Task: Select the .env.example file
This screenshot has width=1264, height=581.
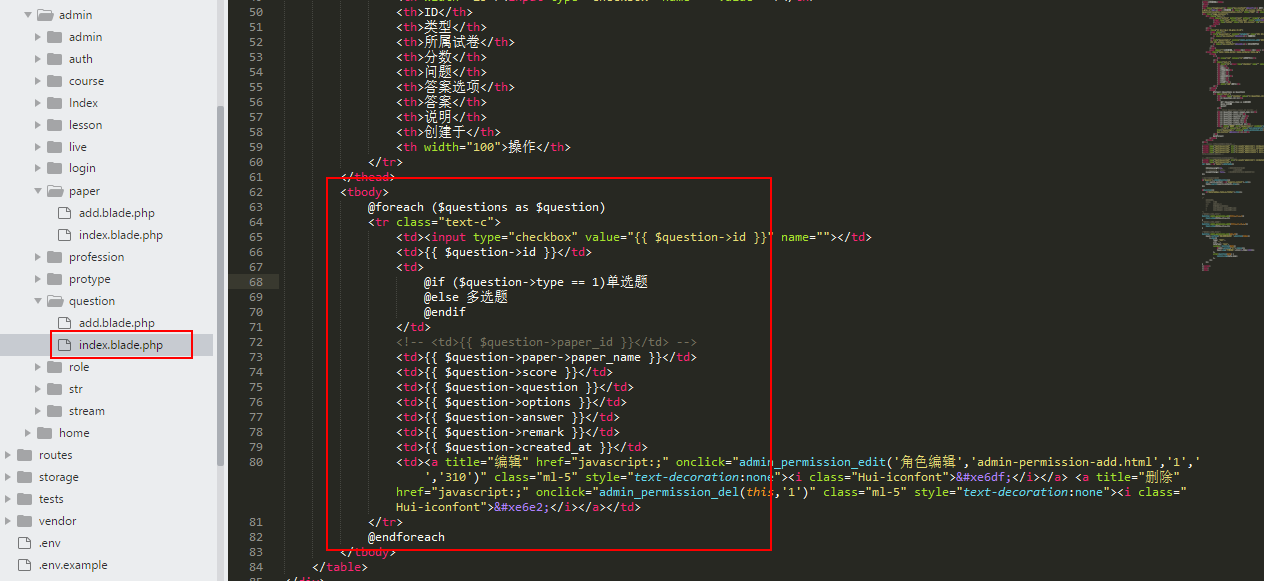Action: click(73, 565)
